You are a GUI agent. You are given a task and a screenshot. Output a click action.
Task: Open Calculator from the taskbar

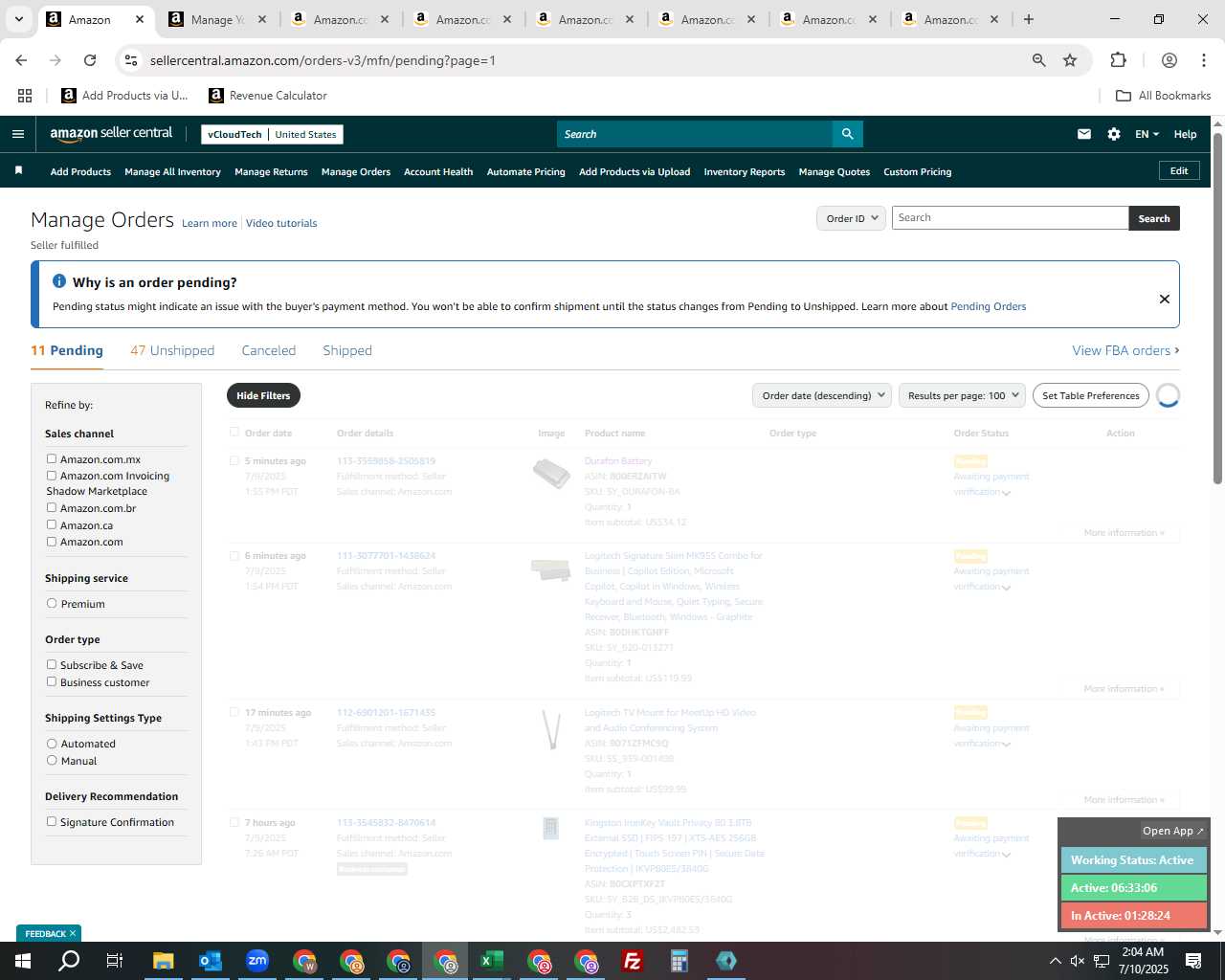[679, 961]
